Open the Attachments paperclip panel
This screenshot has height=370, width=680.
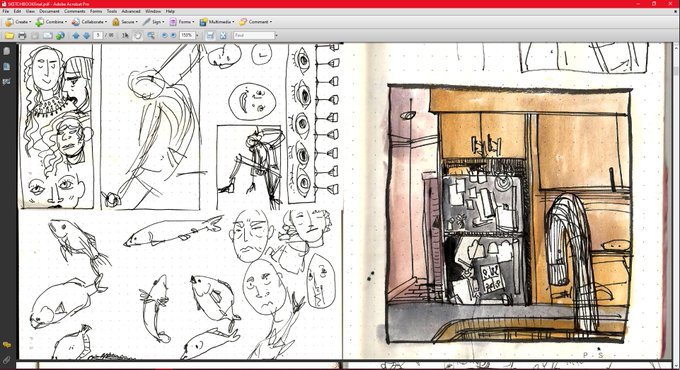click(7, 360)
